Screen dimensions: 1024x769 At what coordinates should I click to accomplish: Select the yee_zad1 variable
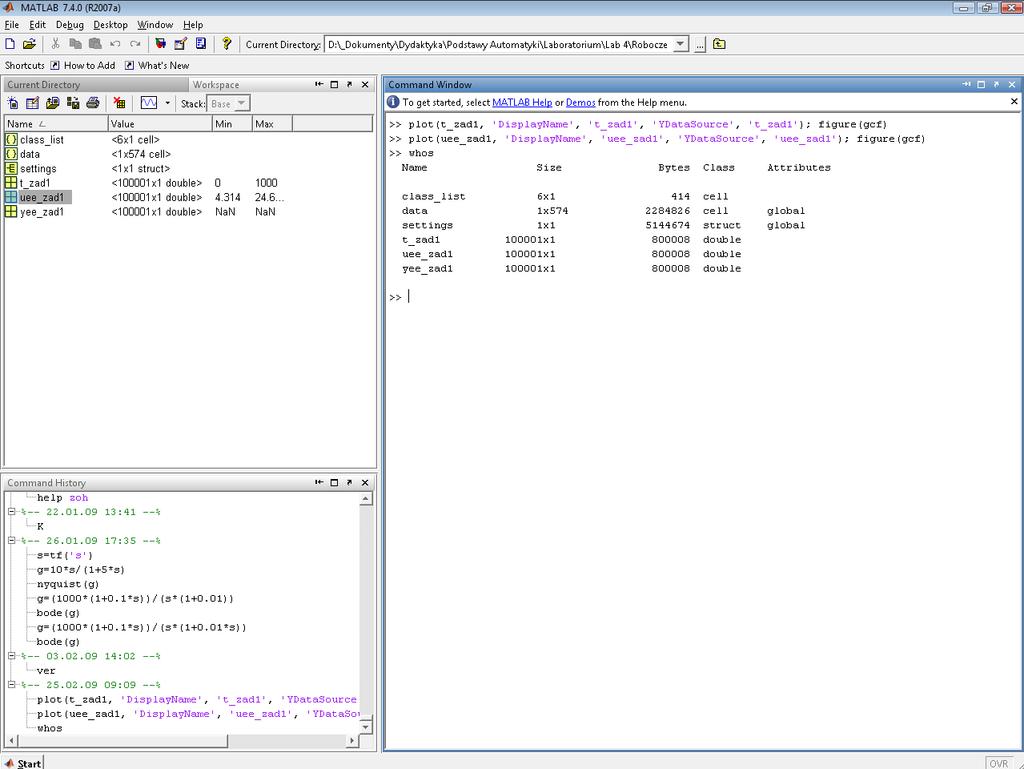tap(42, 212)
